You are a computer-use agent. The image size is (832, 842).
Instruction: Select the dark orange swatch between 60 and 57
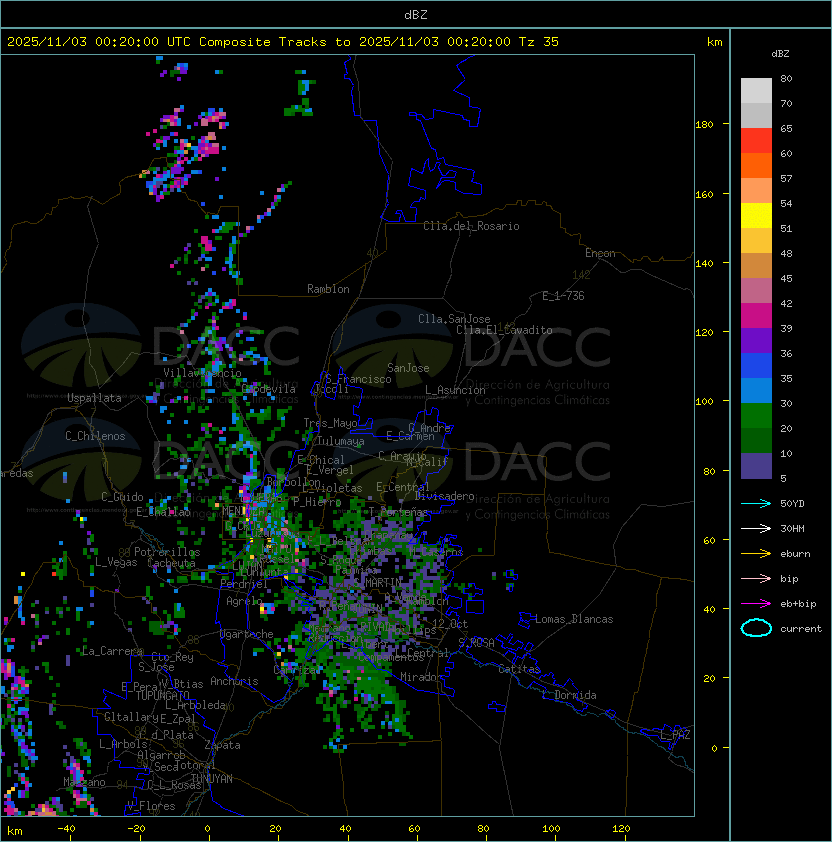[x=756, y=165]
